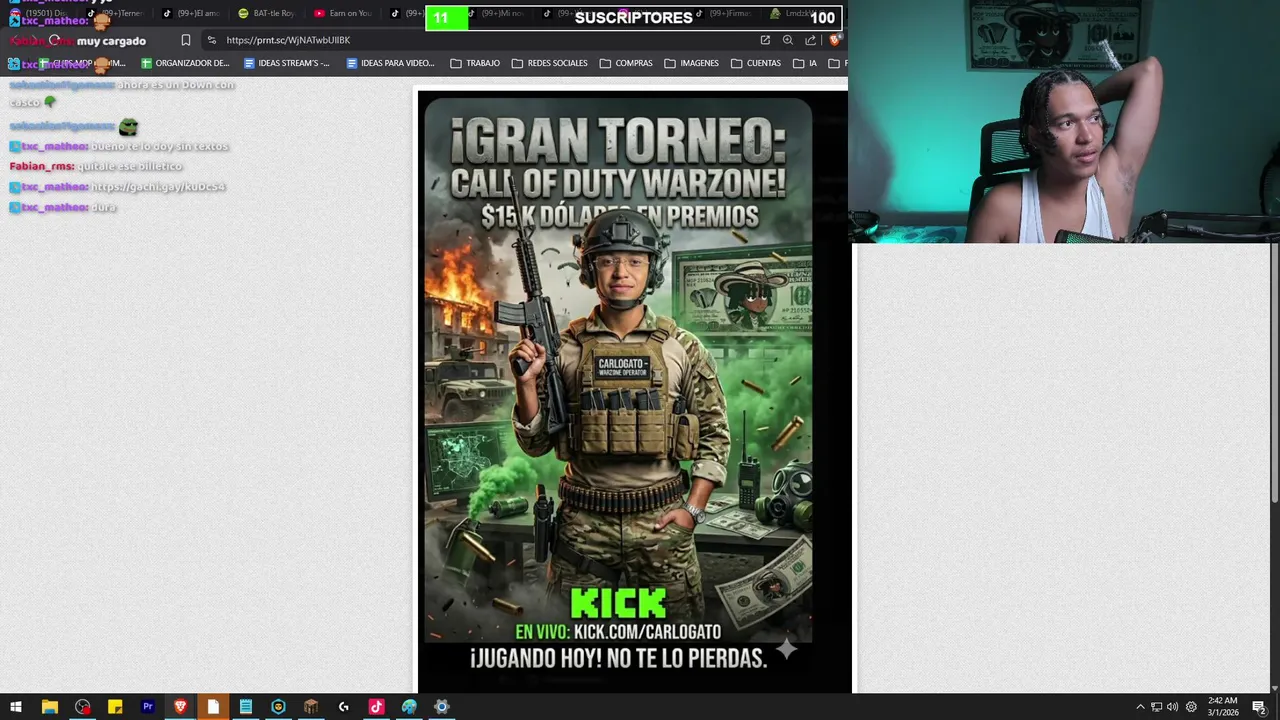Open the yellow hexagon app taskbar icon
Screen dimensions: 1280x720
(278, 707)
